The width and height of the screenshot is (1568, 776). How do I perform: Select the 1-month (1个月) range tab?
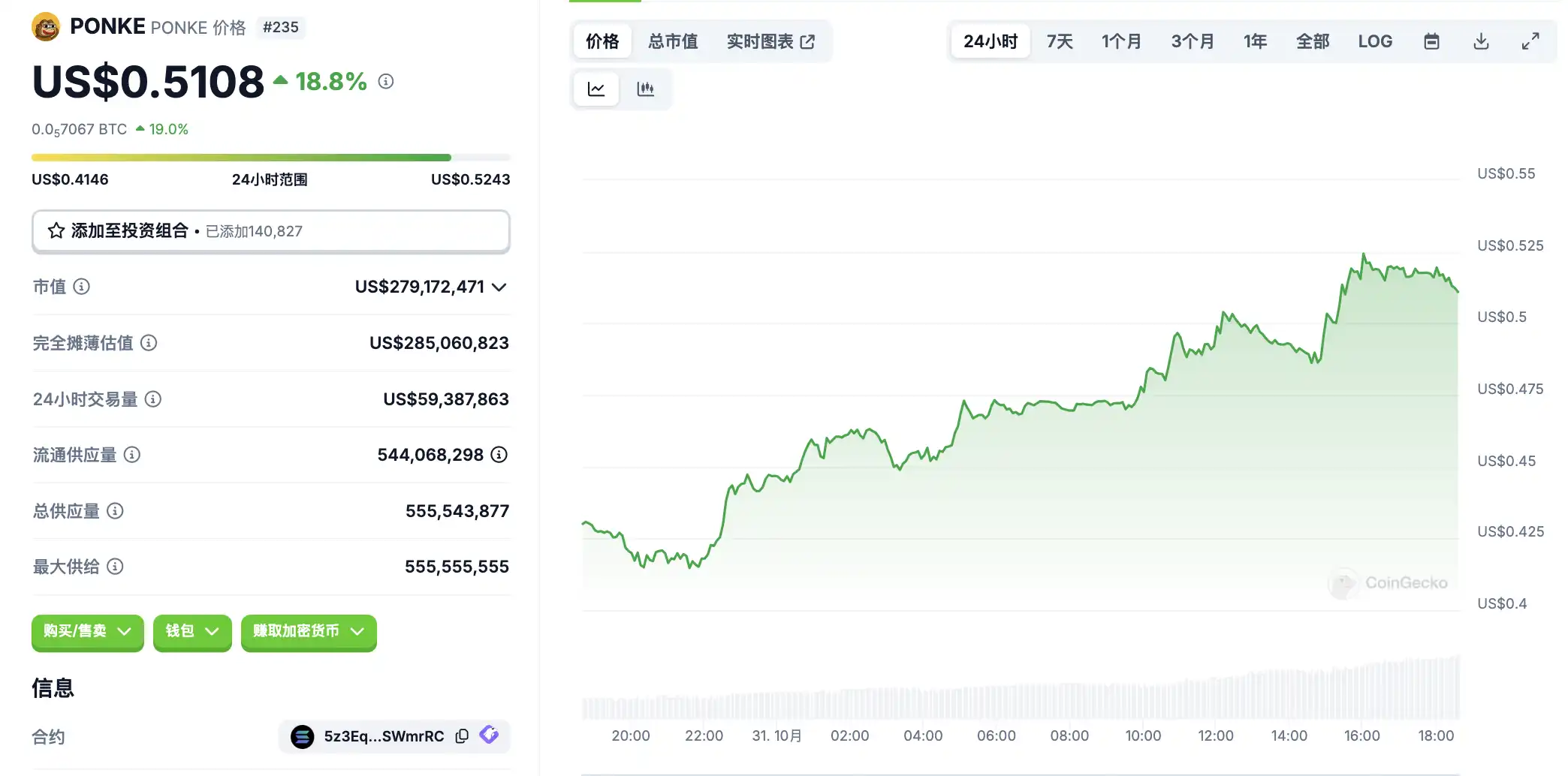(1121, 41)
